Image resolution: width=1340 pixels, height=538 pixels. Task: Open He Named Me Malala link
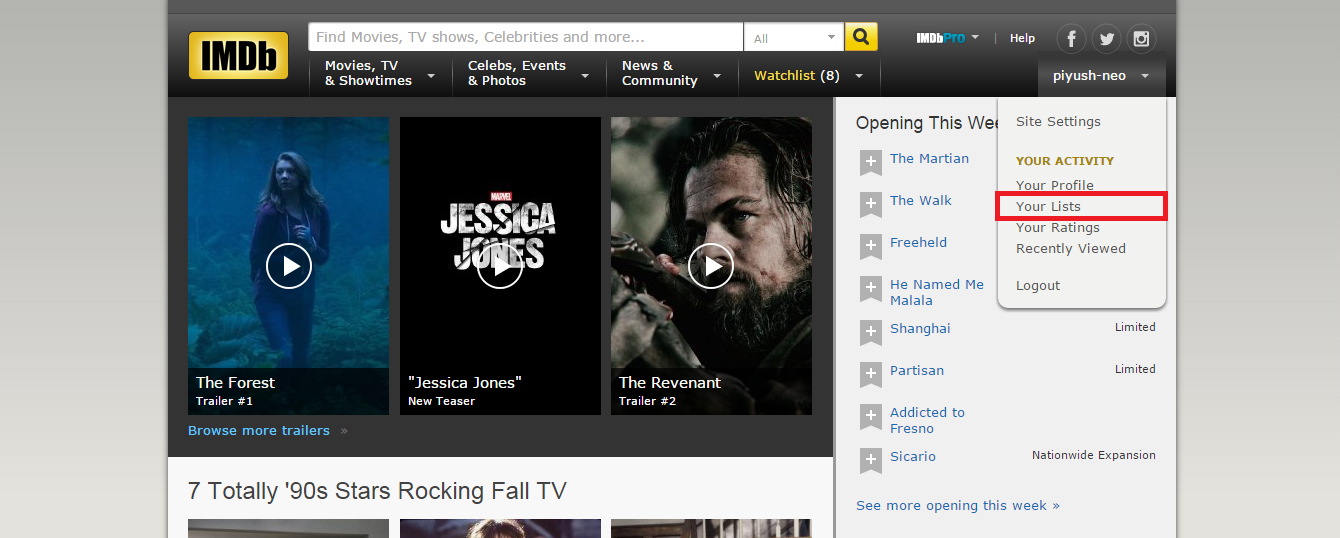click(x=937, y=293)
